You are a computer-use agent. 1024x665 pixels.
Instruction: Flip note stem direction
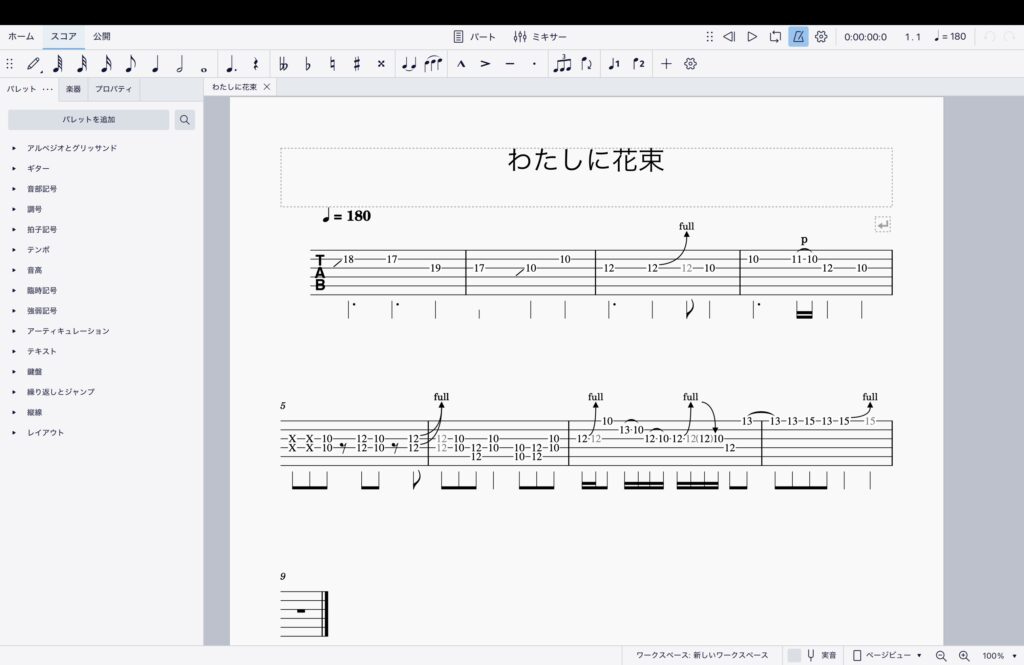coord(586,64)
